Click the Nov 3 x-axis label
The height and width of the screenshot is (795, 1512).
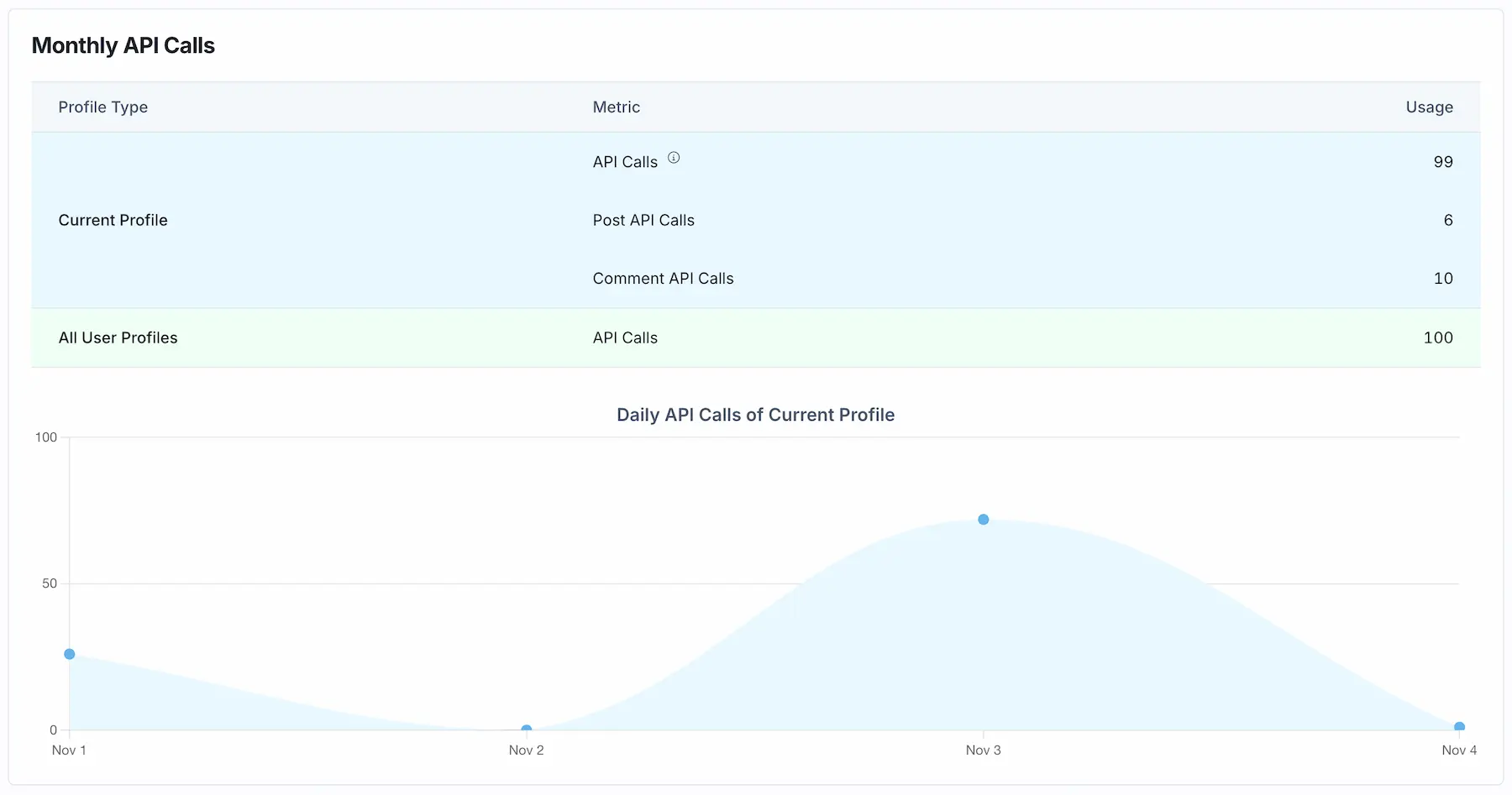pyautogui.click(x=983, y=750)
